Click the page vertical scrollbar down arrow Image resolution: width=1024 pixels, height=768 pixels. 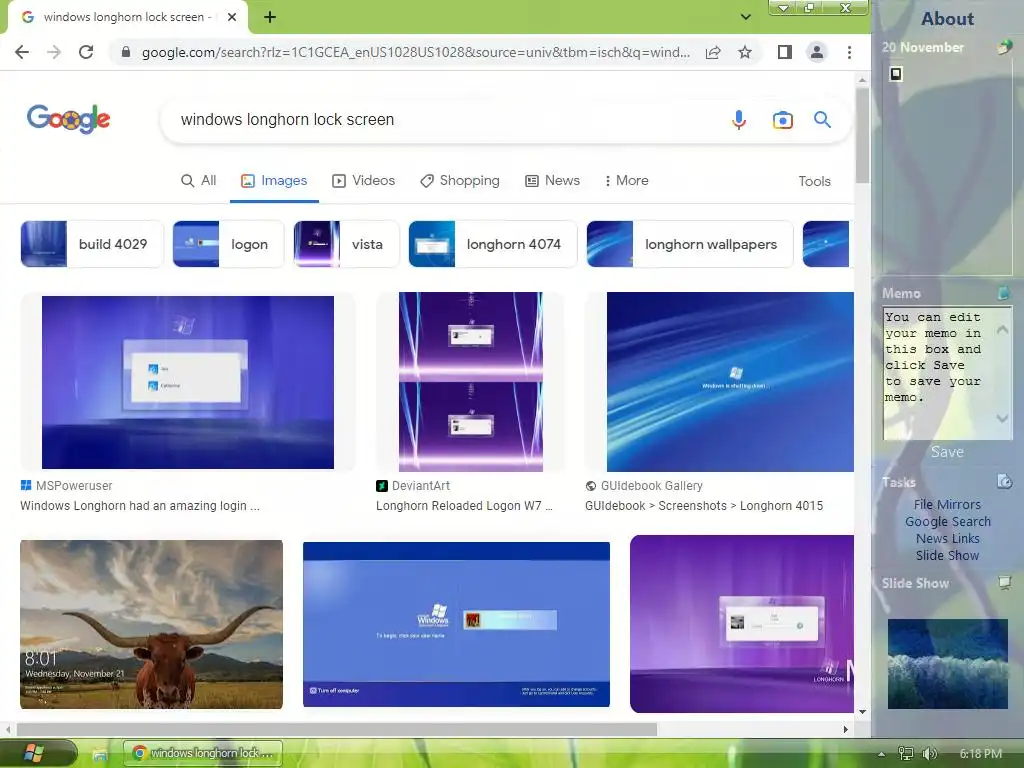click(x=862, y=711)
